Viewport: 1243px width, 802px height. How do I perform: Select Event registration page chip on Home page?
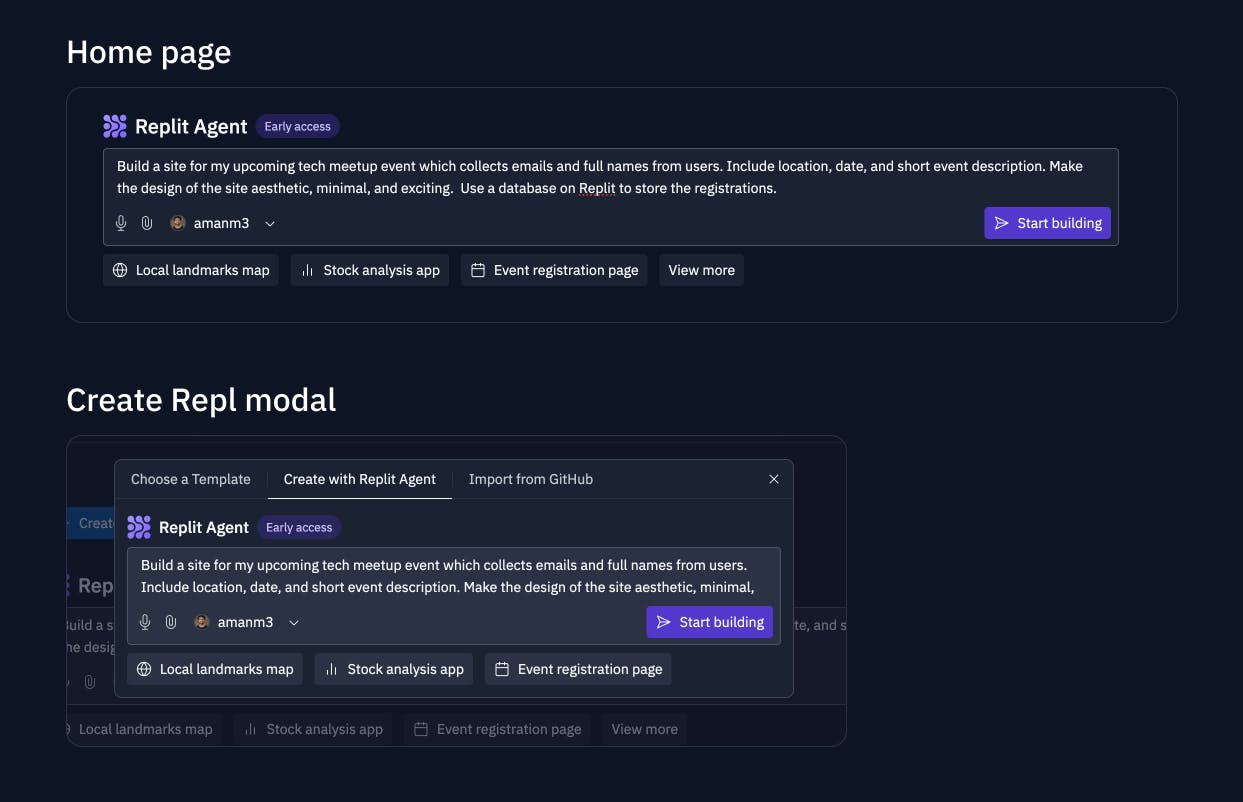(554, 270)
